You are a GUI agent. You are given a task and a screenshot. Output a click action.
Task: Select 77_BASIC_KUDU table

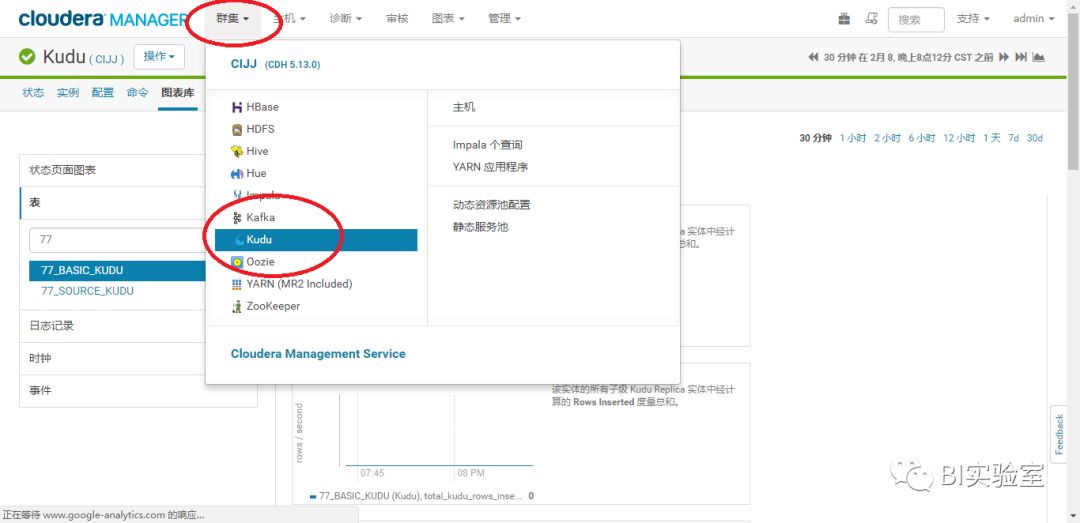(117, 271)
